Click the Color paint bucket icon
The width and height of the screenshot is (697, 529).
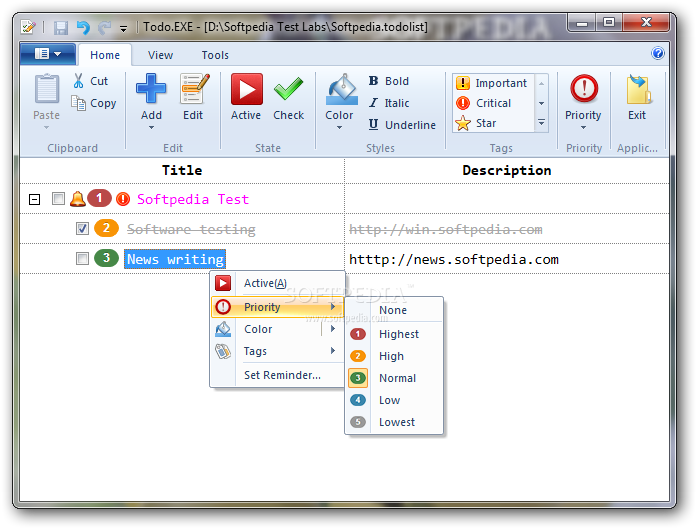click(x=341, y=89)
